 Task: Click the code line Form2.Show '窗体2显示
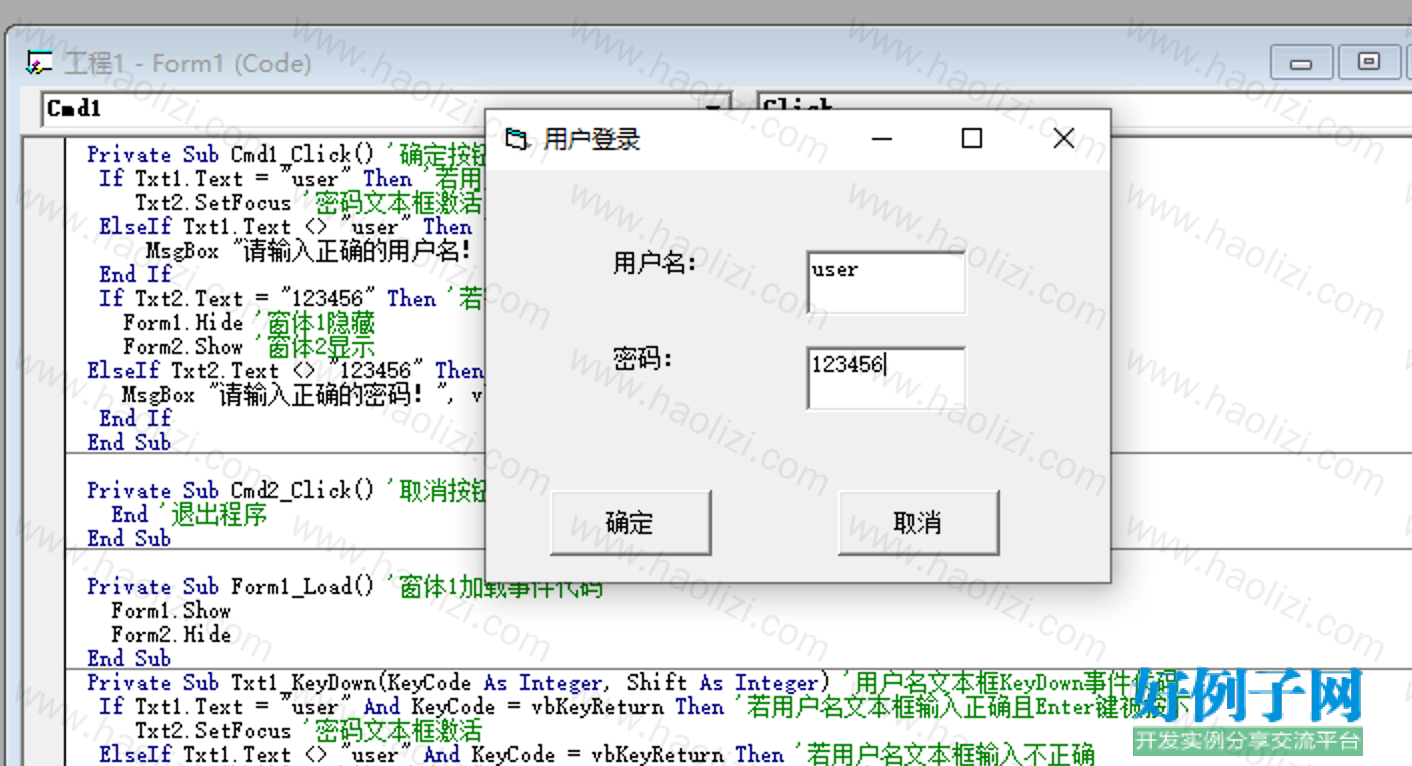click(249, 347)
